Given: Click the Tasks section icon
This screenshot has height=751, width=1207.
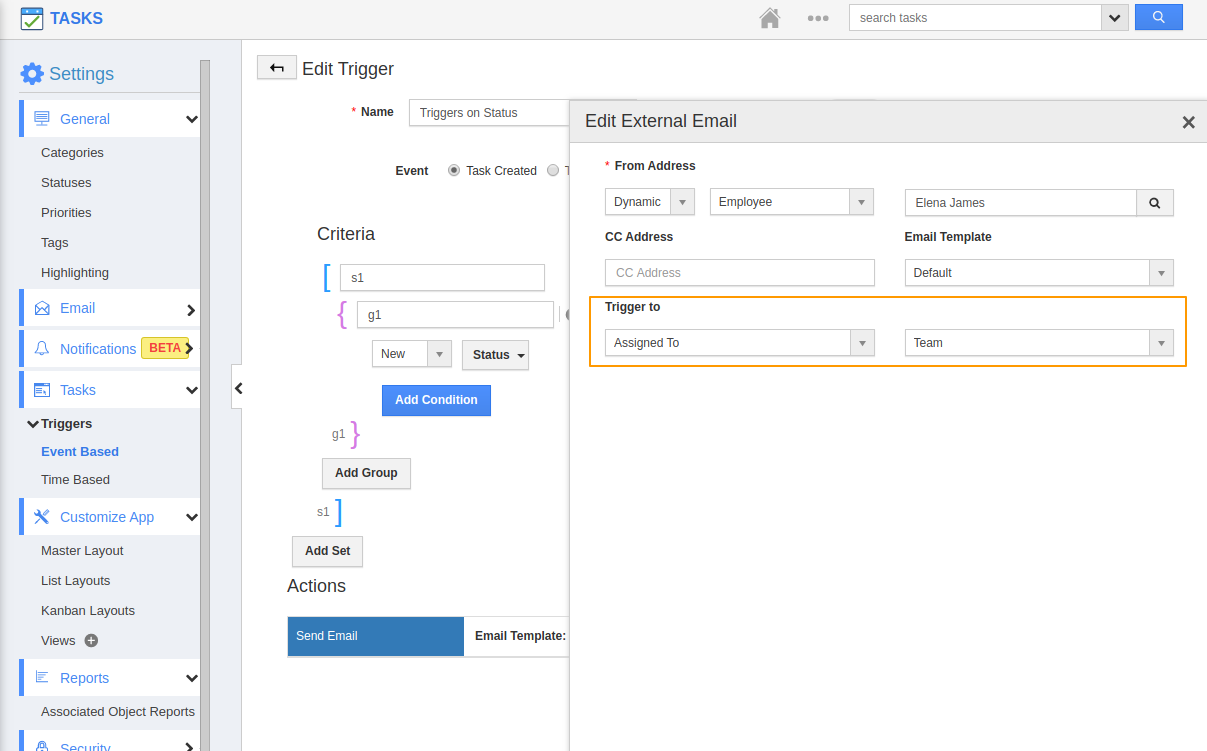Looking at the screenshot, I should click(x=42, y=390).
